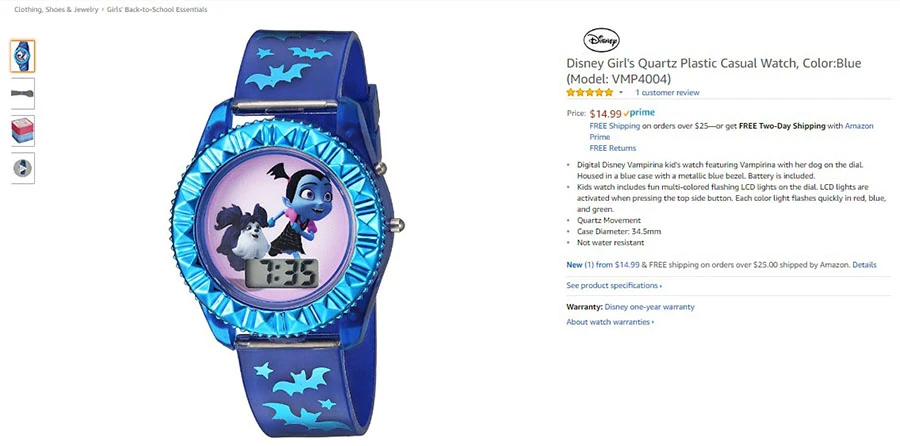Viewport: 900px width, 446px height.
Task: Open the 1 customer review link
Action: click(667, 92)
